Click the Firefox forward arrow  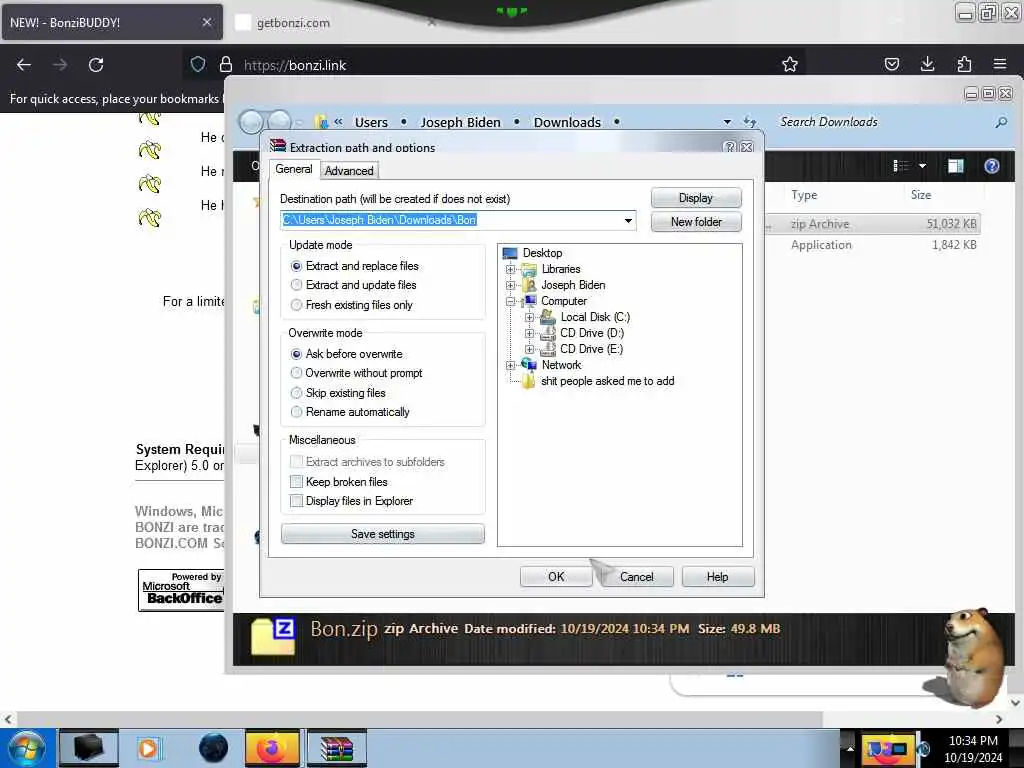59,65
